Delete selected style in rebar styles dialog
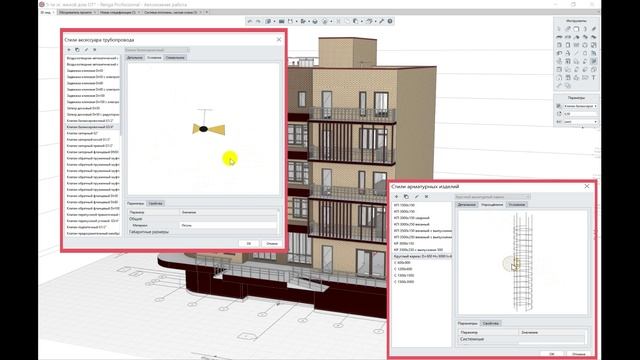Screen dimensions: 640x360 tap(427, 196)
